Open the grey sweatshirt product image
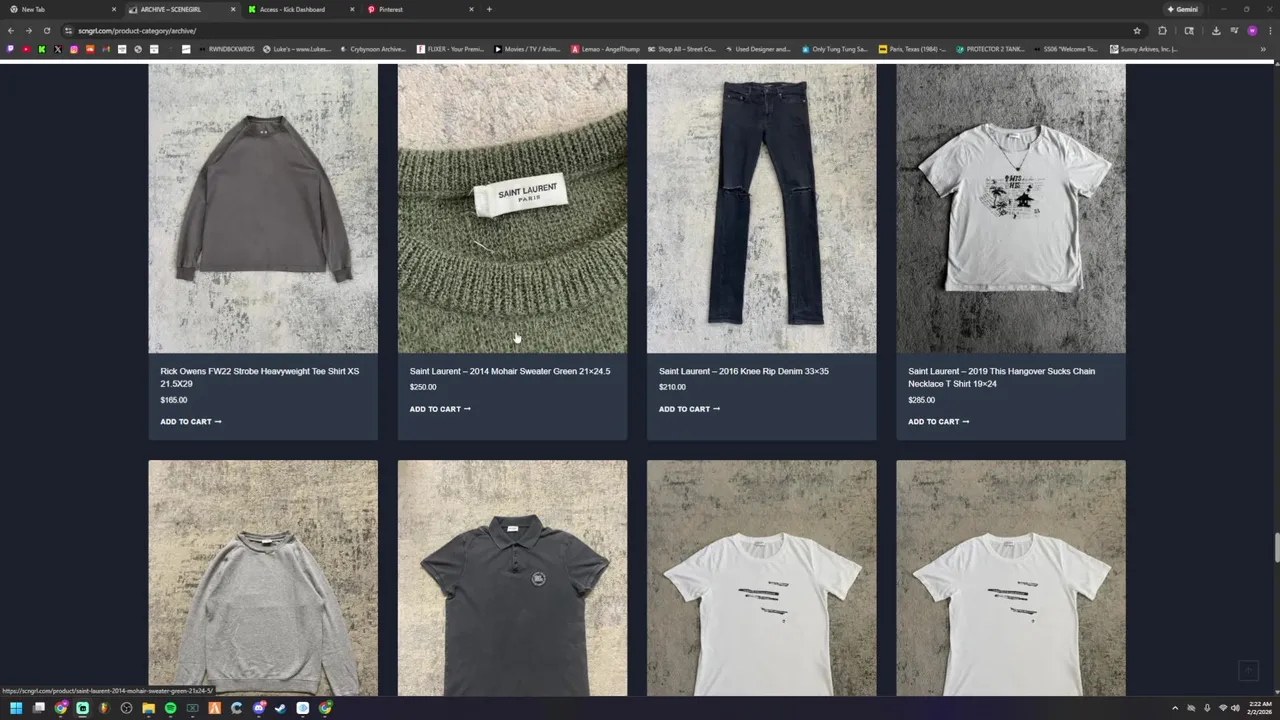 coord(263,578)
